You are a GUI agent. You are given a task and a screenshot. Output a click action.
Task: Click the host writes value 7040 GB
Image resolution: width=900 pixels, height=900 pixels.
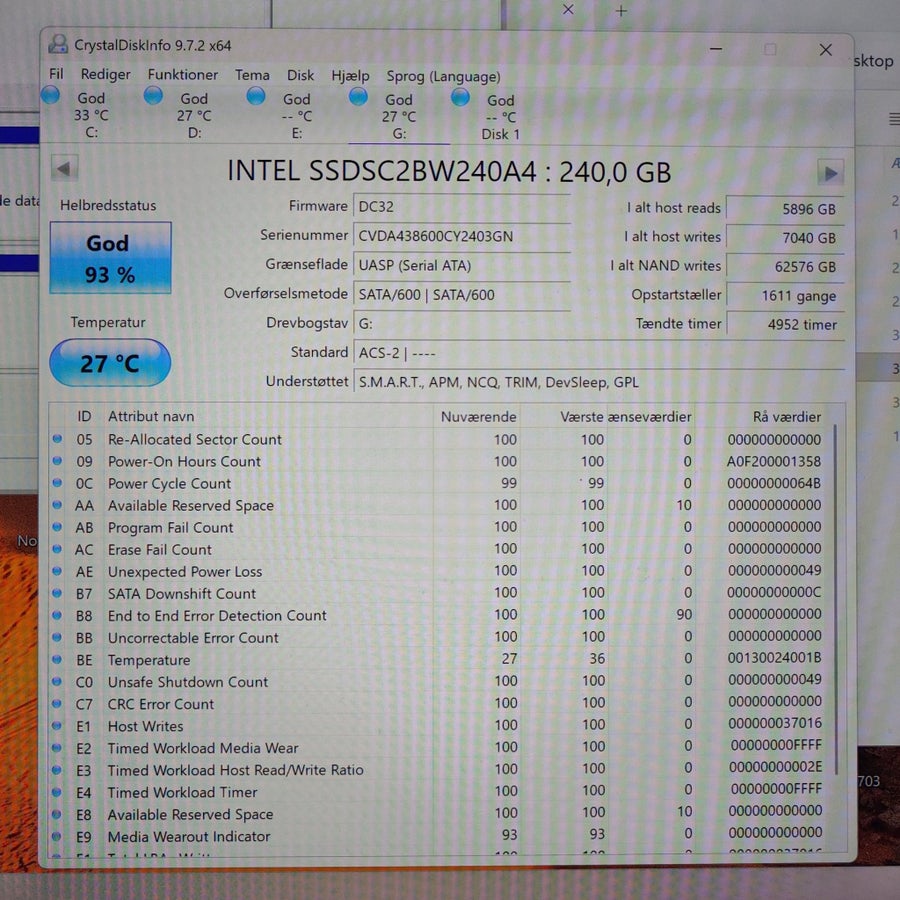tap(785, 238)
